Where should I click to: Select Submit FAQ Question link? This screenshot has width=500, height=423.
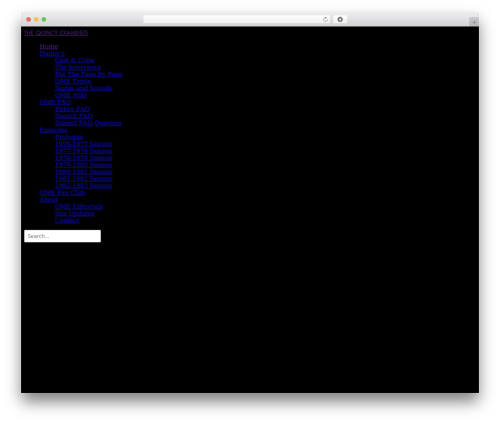(88, 123)
